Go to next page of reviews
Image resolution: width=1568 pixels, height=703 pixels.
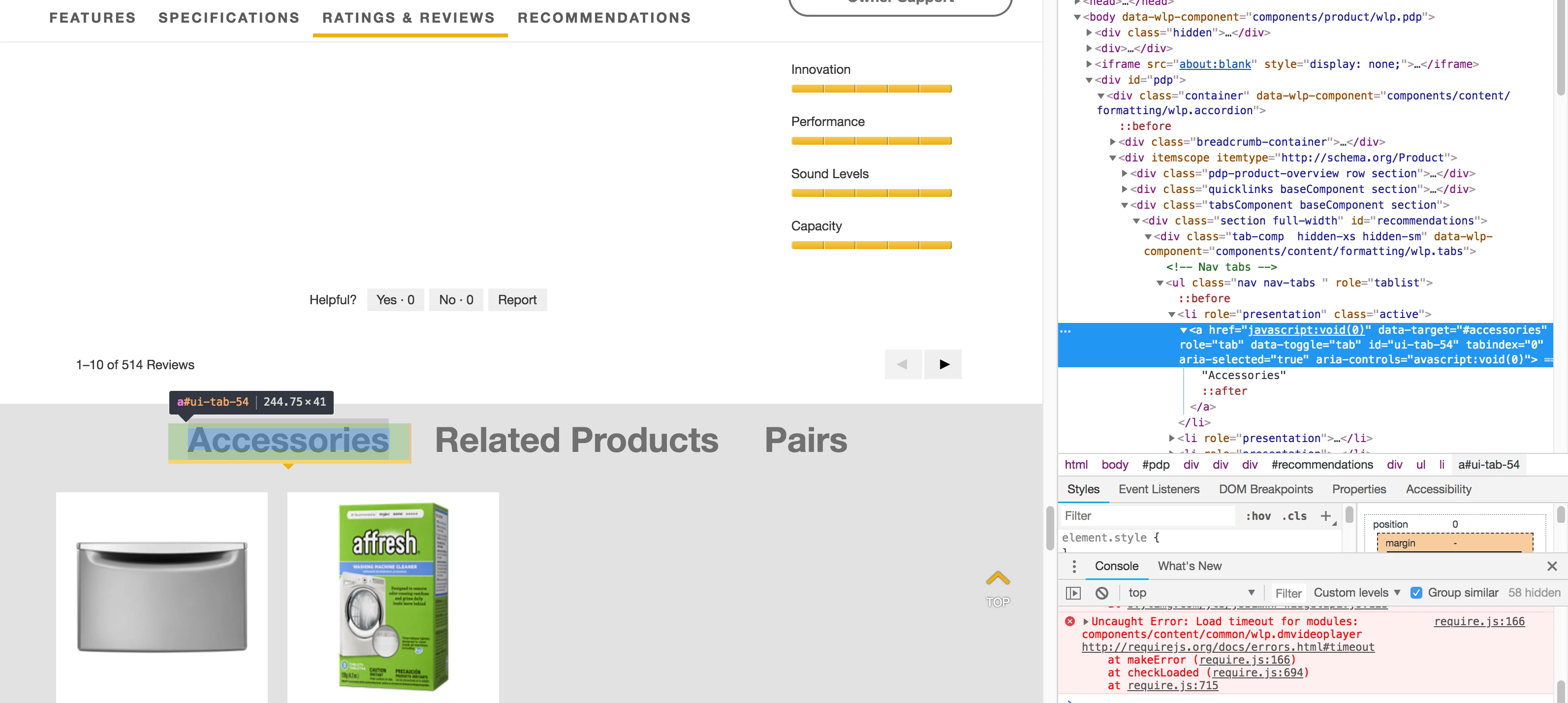point(943,364)
